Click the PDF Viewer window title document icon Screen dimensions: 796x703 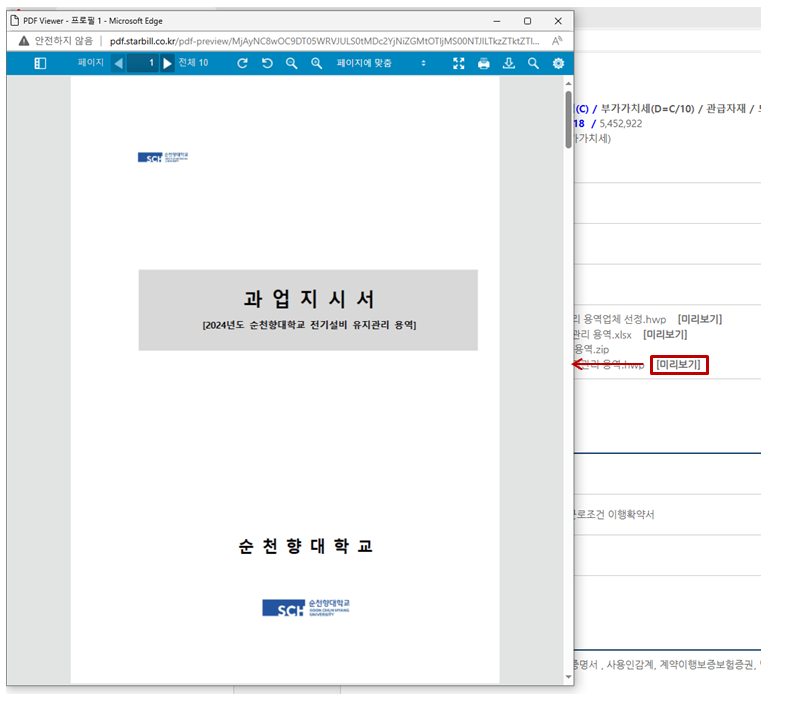pos(15,21)
